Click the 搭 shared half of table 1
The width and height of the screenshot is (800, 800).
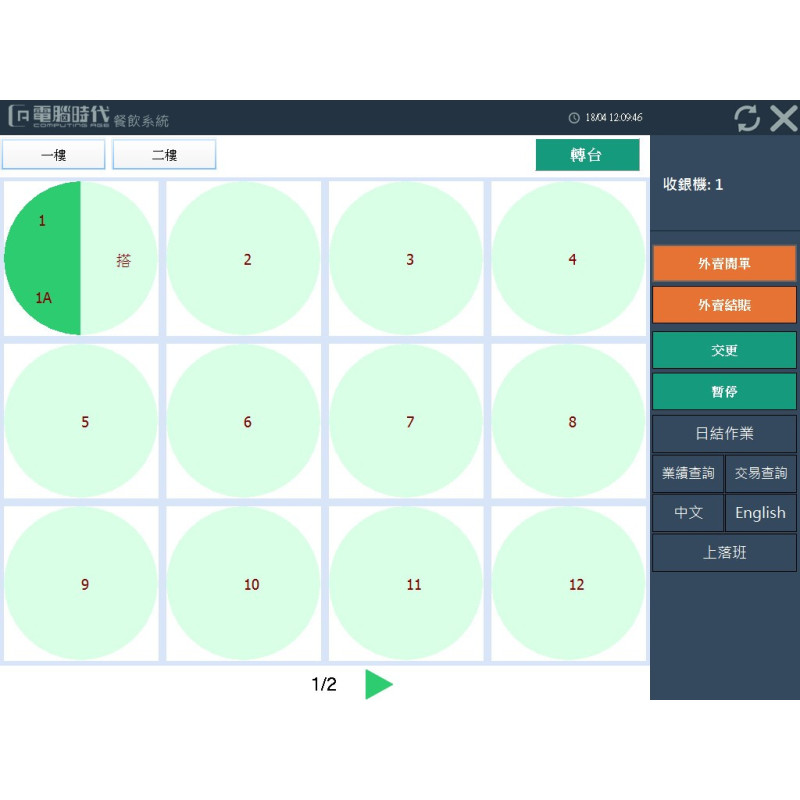click(x=120, y=260)
